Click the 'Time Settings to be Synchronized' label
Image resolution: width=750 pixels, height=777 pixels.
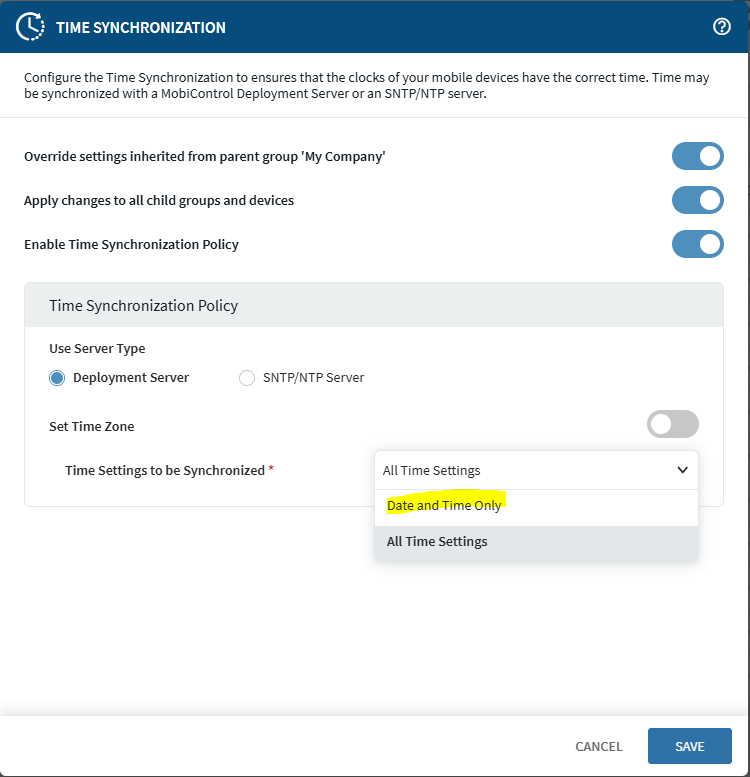coord(165,470)
